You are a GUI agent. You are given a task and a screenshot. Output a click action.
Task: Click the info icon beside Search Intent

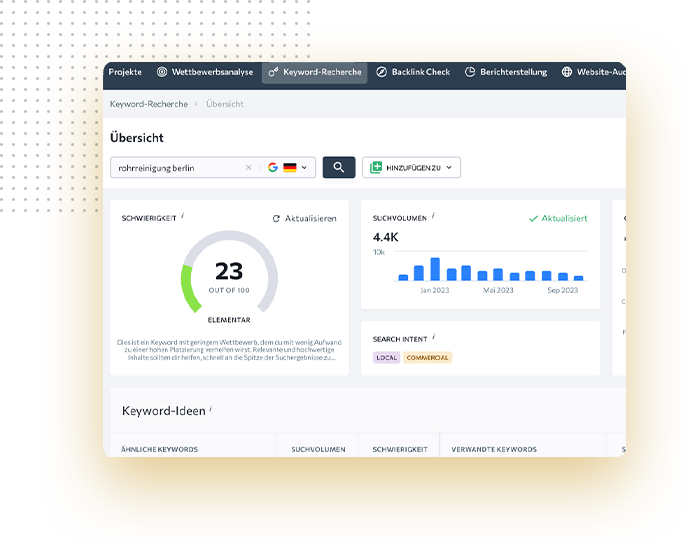pyautogui.click(x=433, y=338)
